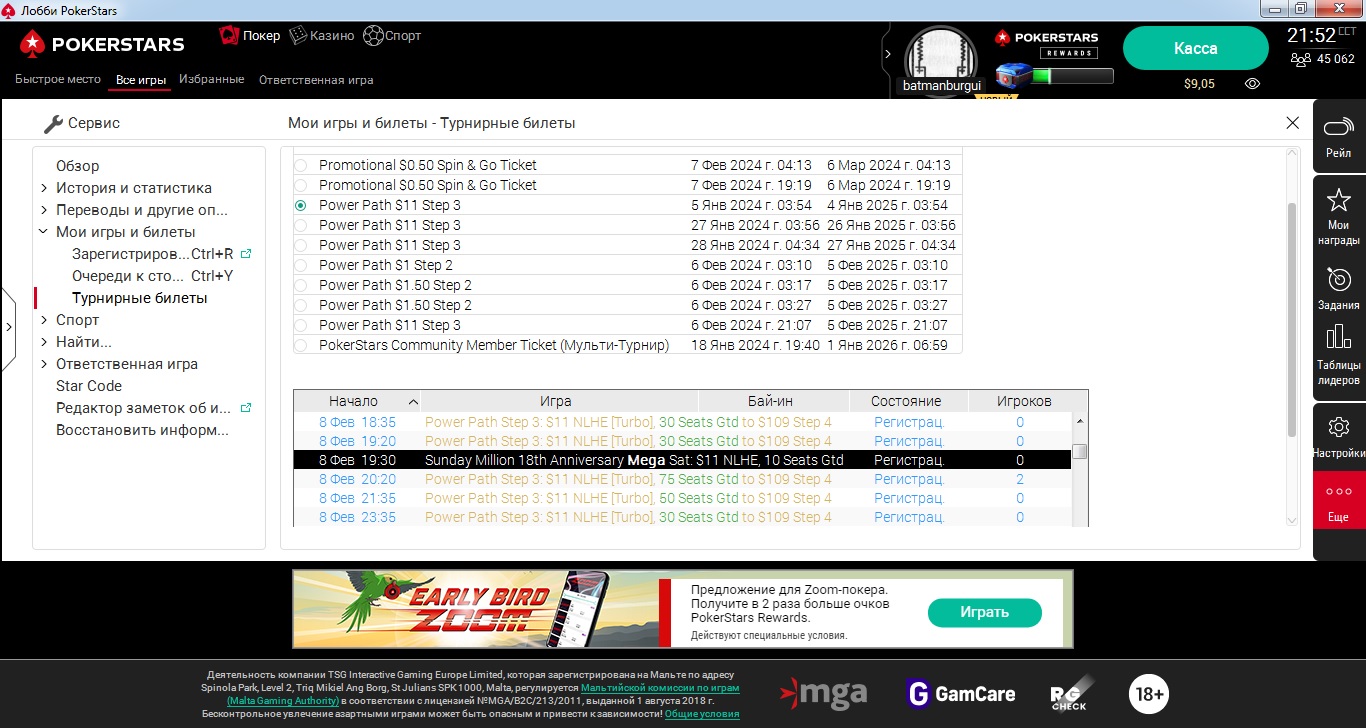Expand Переводы и другие оп... tree node
The height and width of the screenshot is (728, 1366).
pos(44,210)
